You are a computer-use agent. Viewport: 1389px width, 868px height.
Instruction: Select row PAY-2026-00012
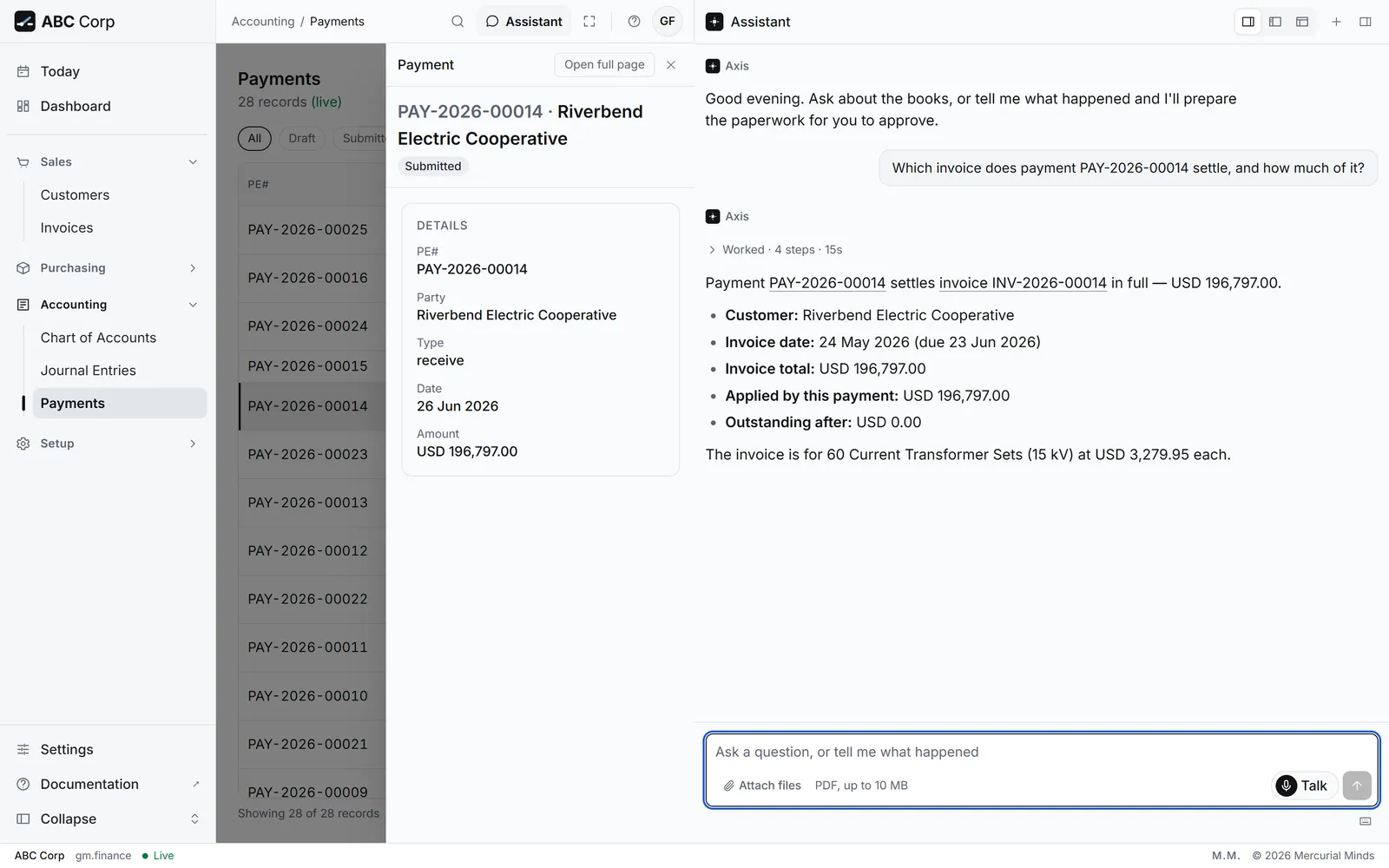[313, 551]
